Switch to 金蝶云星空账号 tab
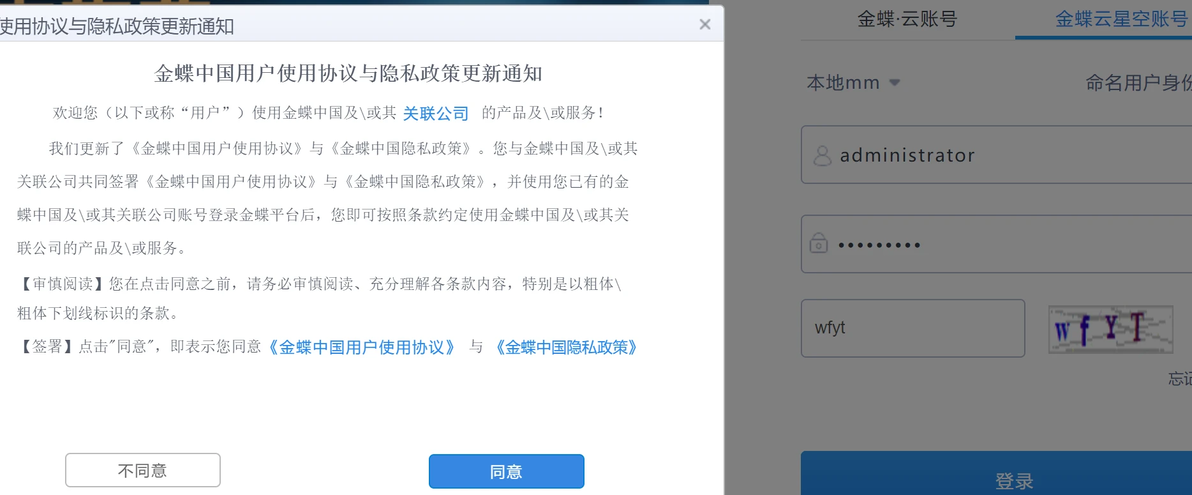 pos(1121,20)
